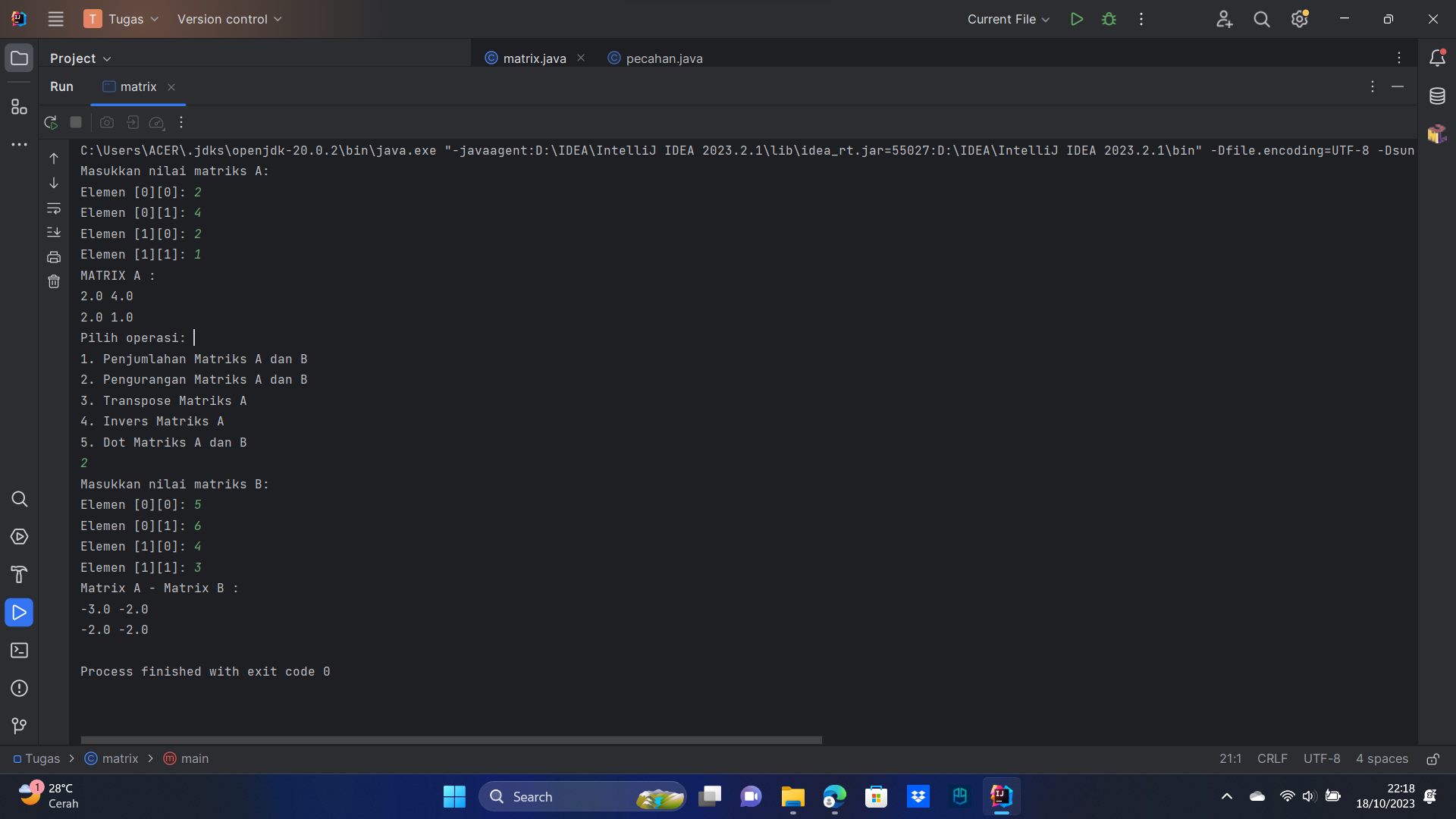Enable scroll to end in the console
1456x819 pixels.
coord(54,233)
